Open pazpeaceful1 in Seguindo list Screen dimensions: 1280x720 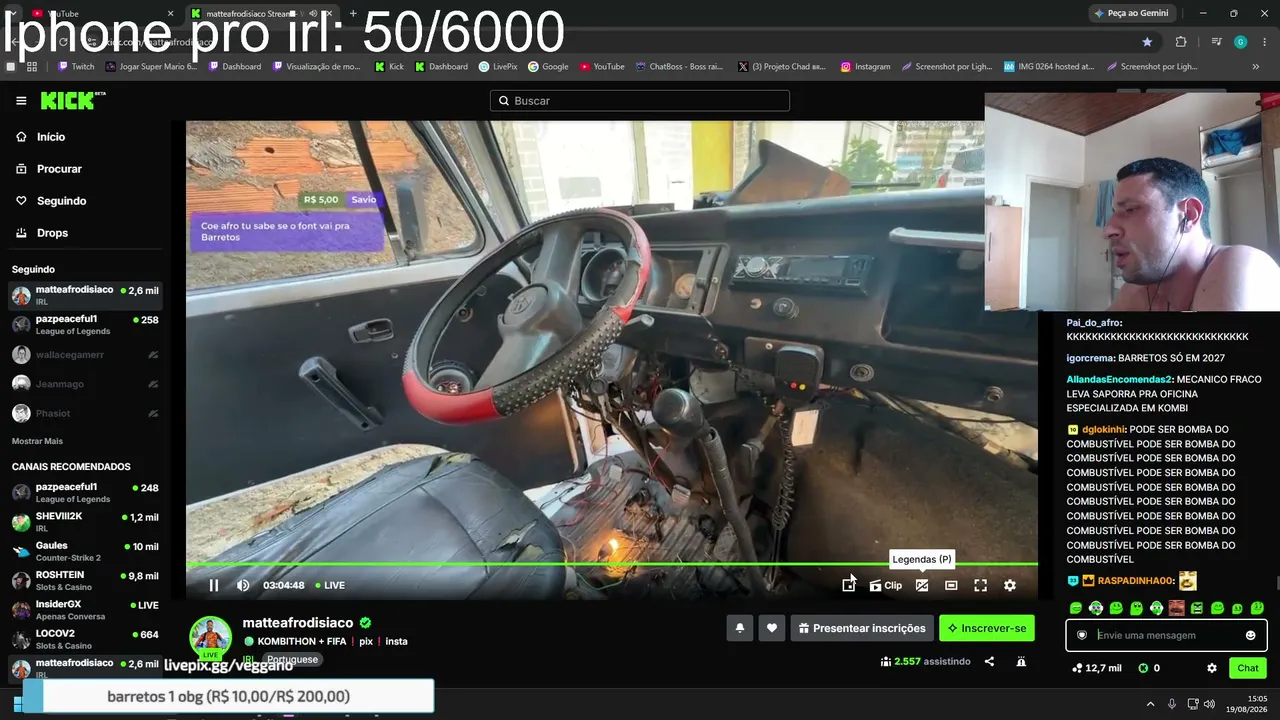pos(85,324)
